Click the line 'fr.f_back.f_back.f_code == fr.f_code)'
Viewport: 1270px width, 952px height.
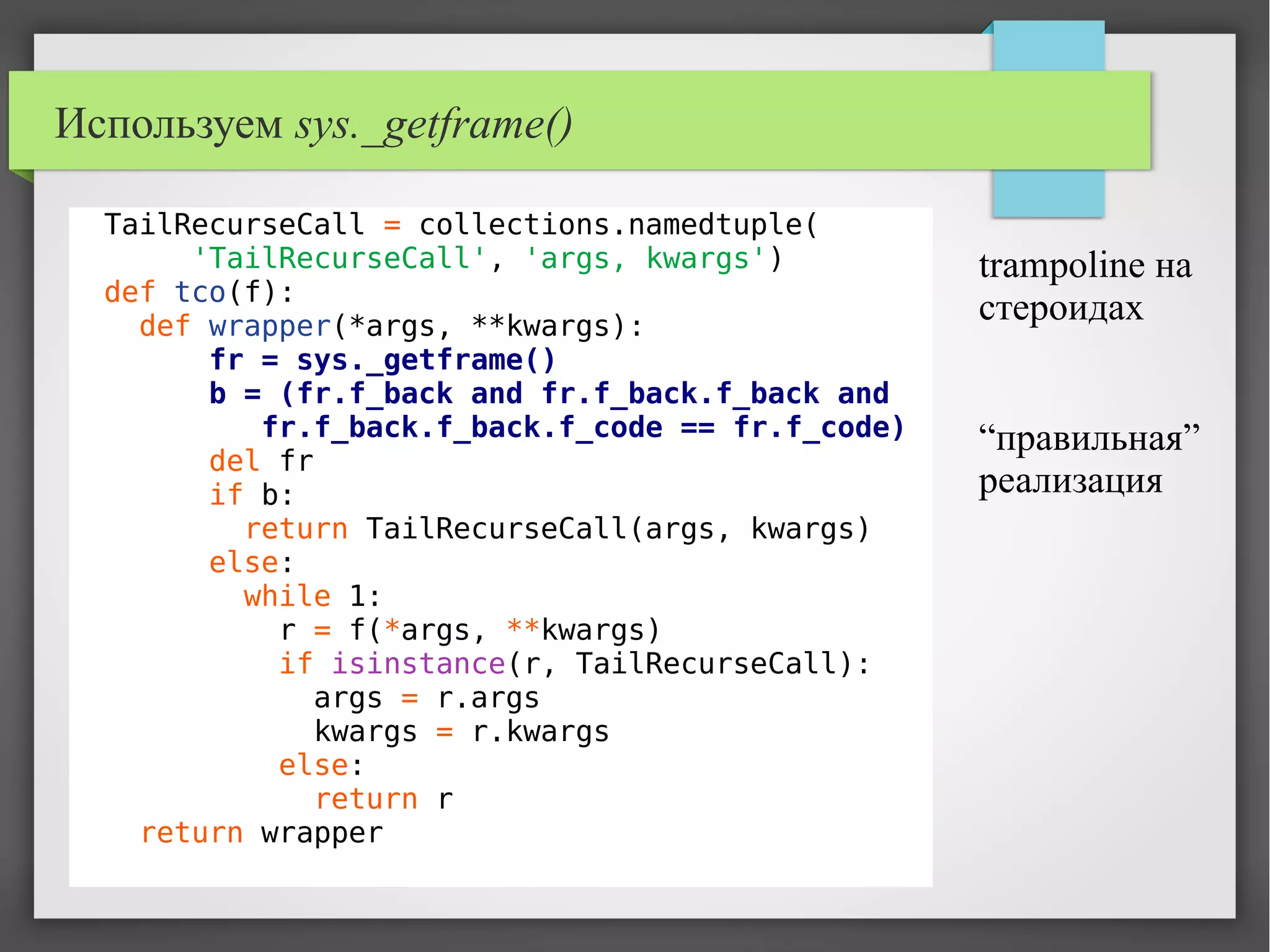(x=583, y=427)
